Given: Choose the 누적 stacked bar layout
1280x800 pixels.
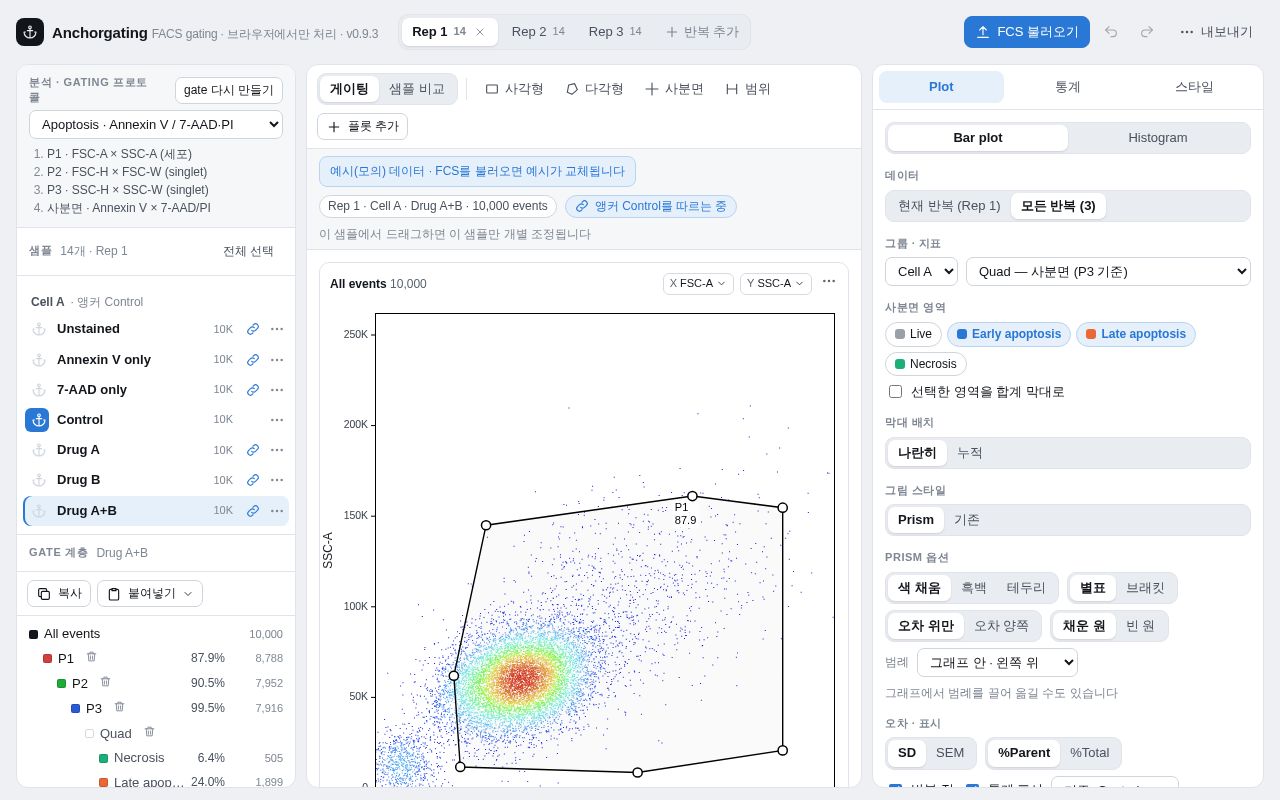Looking at the screenshot, I should click(970, 453).
